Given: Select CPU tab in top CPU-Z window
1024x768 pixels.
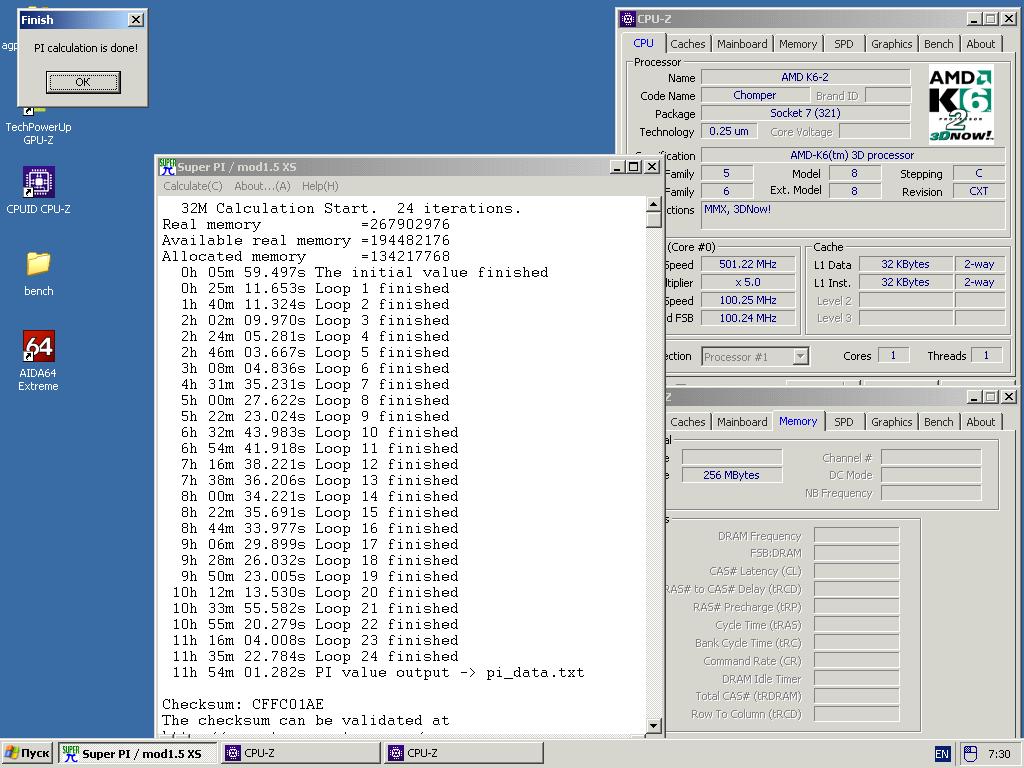Looking at the screenshot, I should point(643,42).
